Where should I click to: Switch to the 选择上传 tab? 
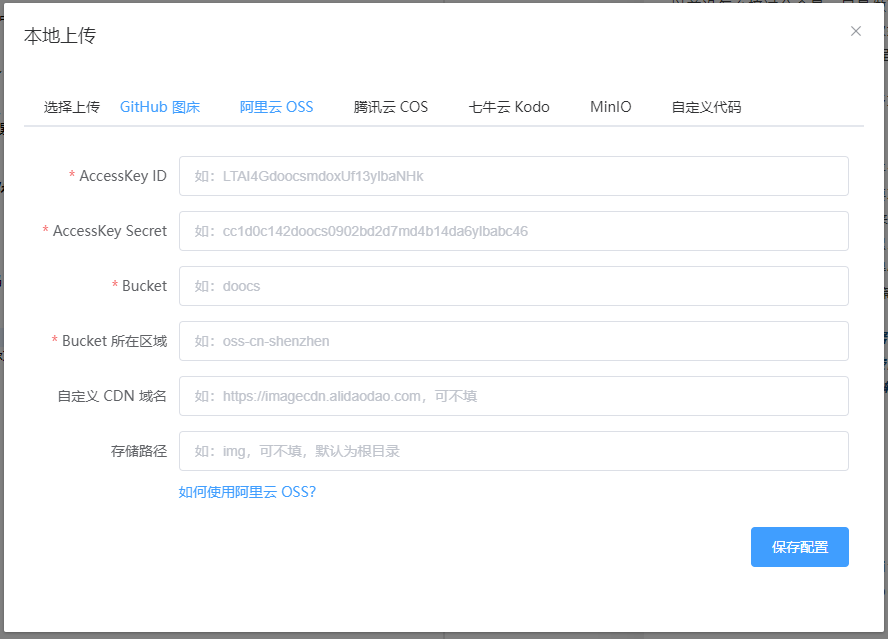click(x=72, y=107)
